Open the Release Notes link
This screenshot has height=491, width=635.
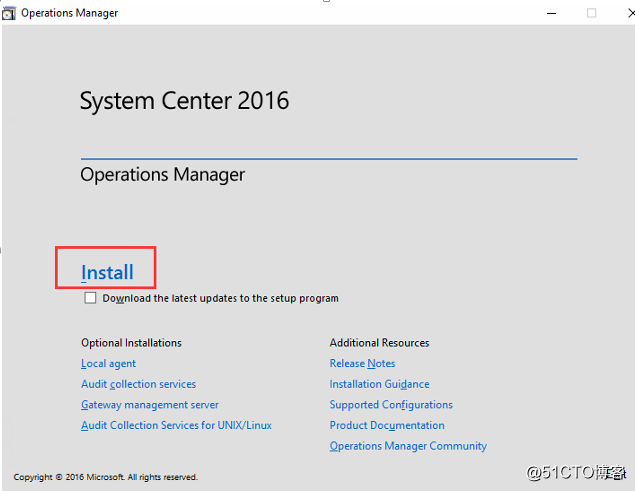coord(362,363)
